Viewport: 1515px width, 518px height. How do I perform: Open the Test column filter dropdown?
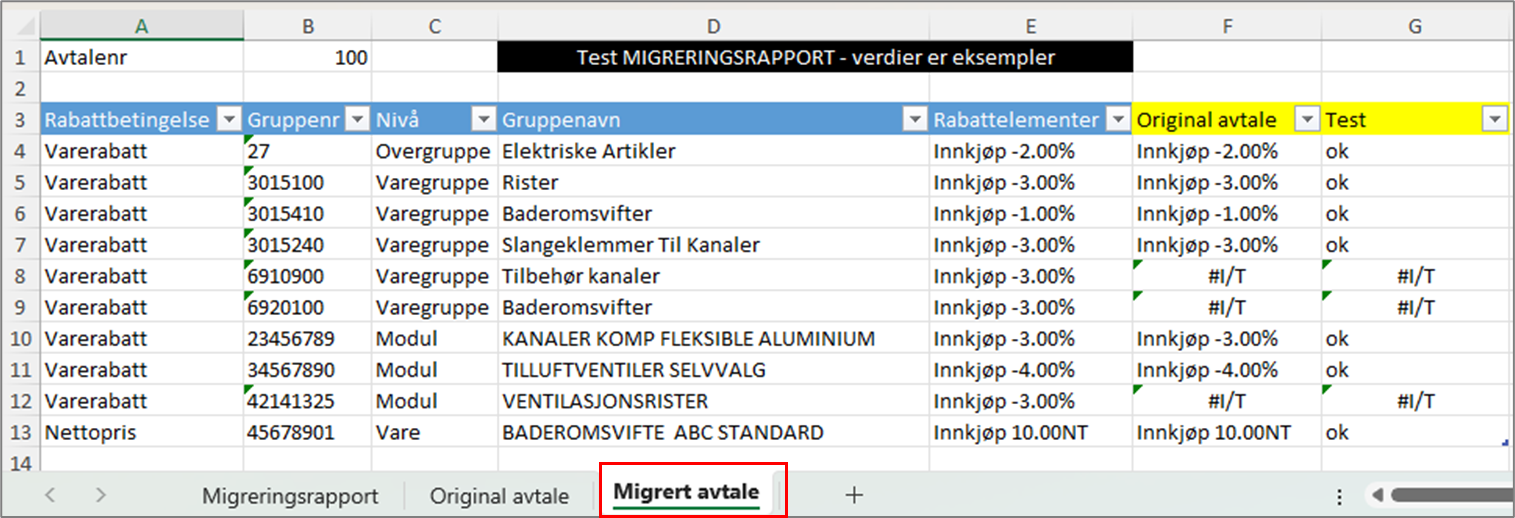1494,120
